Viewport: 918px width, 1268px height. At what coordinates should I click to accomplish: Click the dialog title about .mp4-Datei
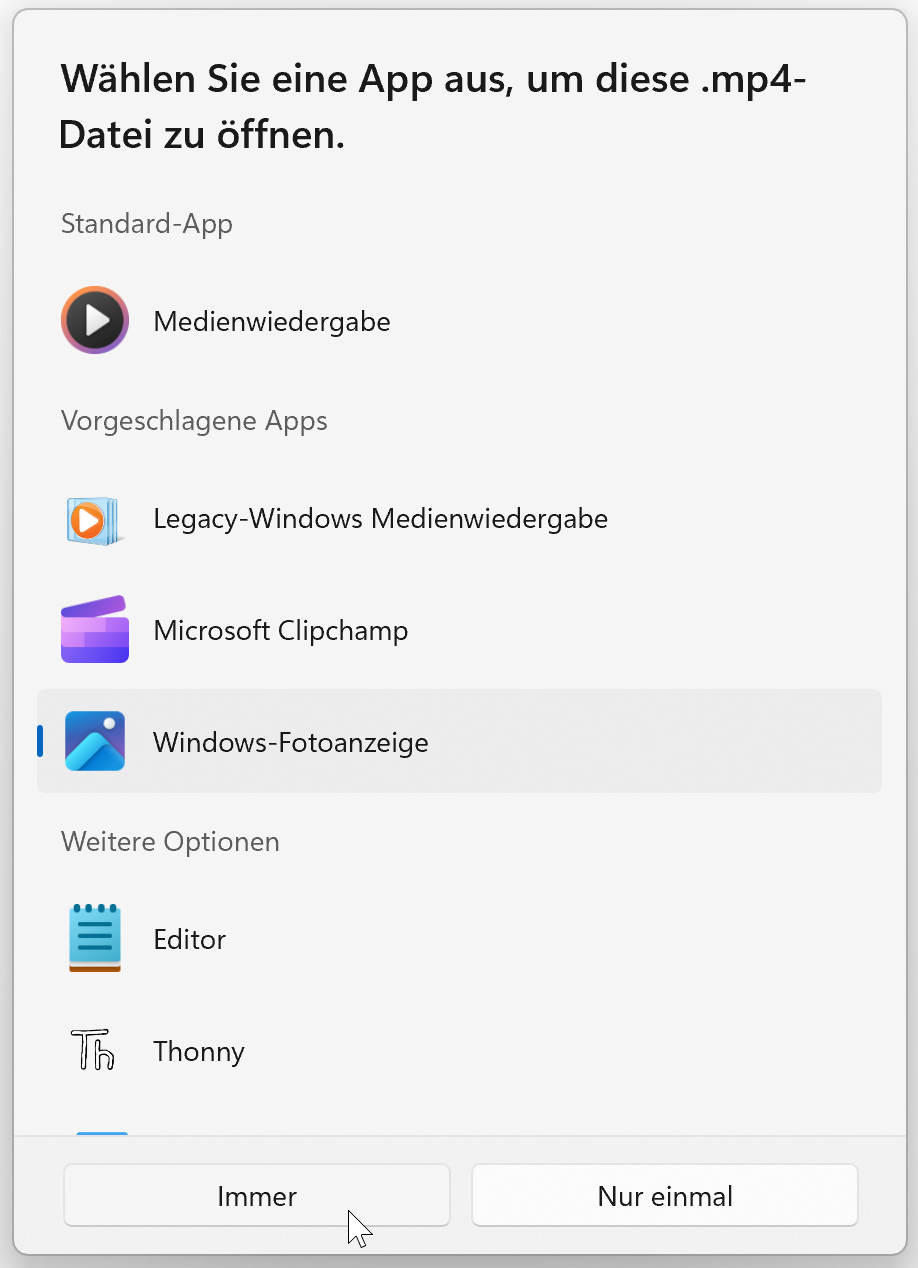point(432,105)
